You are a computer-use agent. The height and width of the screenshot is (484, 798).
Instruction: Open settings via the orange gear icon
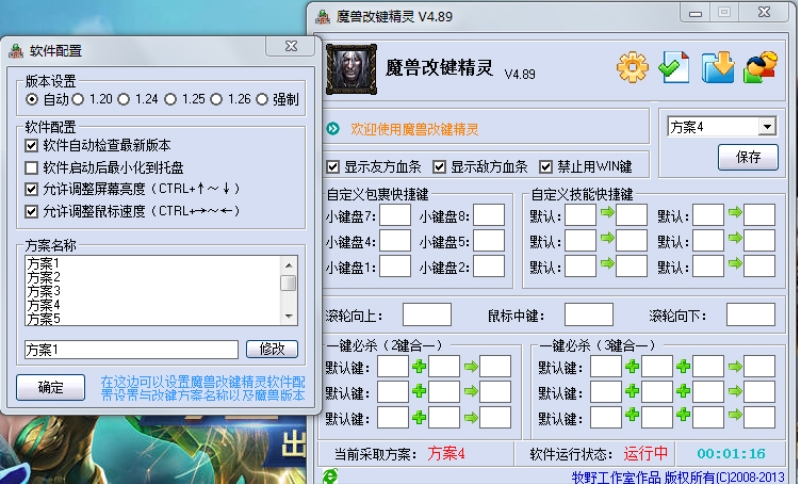[x=633, y=67]
